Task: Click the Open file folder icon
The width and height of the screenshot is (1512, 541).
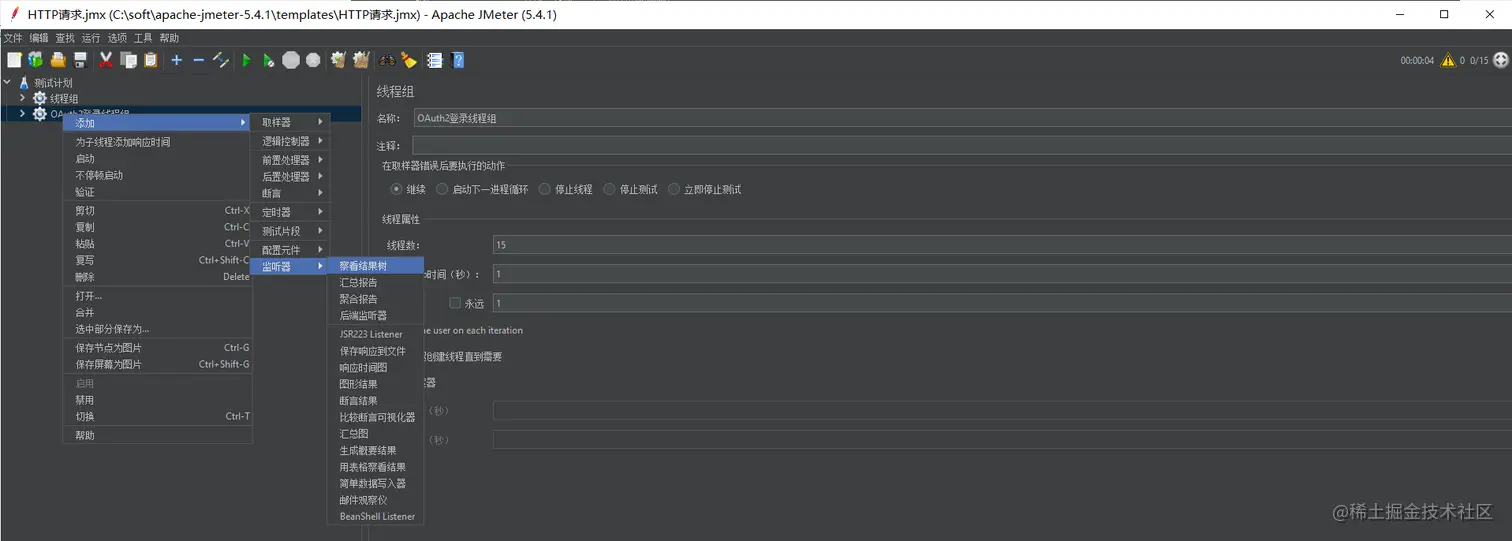Action: [x=58, y=60]
